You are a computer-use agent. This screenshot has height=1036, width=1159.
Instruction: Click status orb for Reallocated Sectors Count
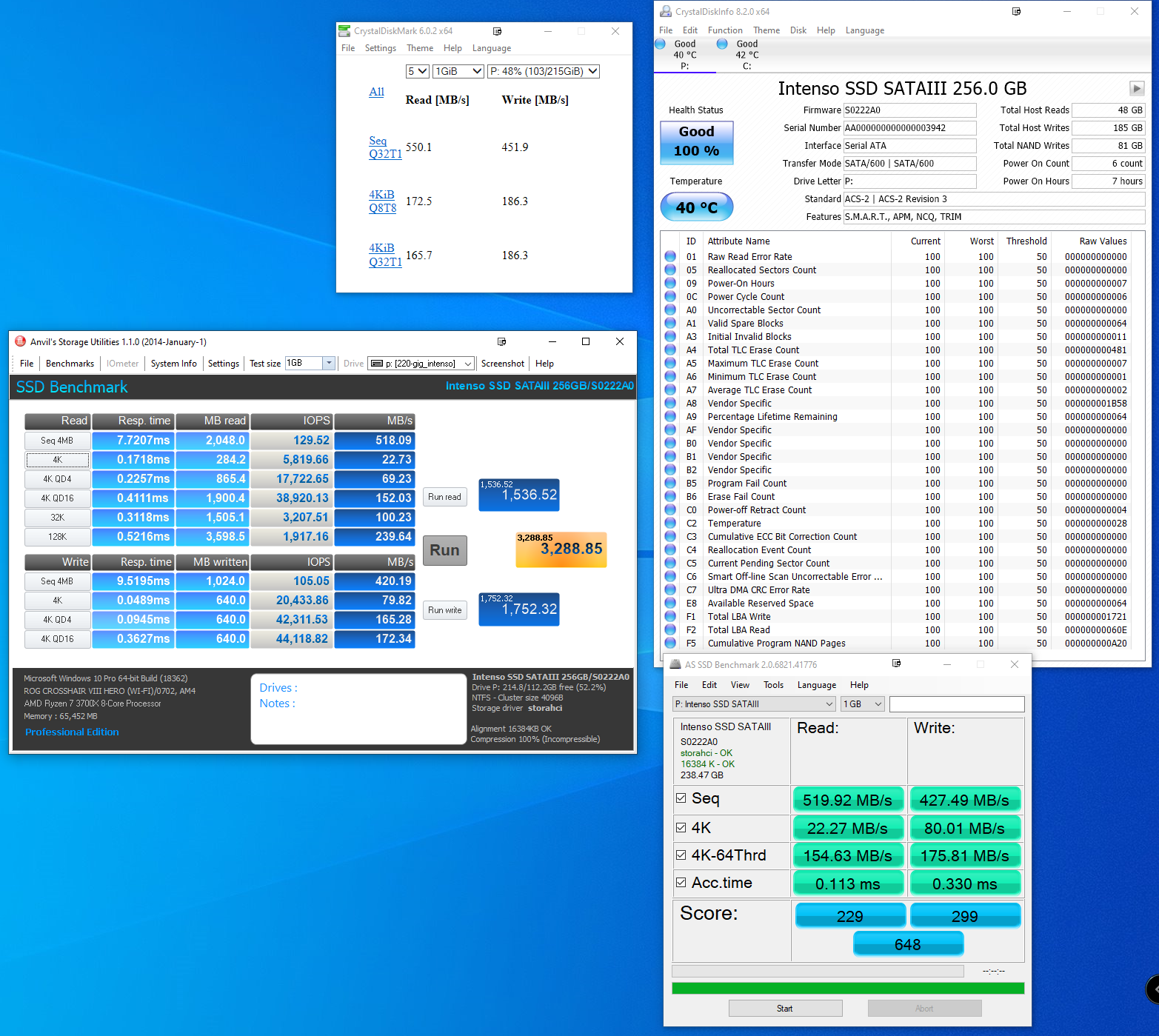[x=670, y=270]
